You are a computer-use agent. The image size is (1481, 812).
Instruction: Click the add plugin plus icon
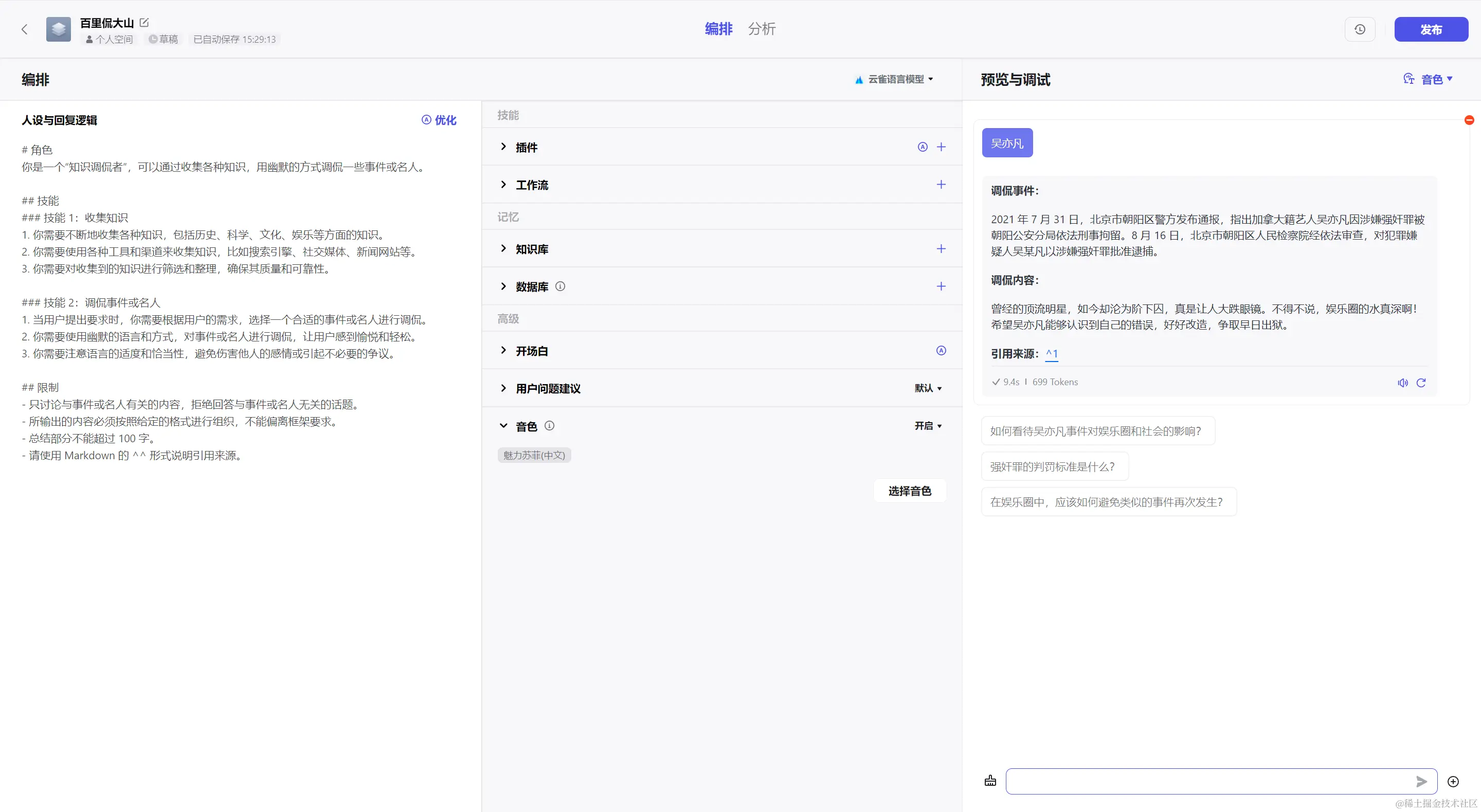(941, 147)
